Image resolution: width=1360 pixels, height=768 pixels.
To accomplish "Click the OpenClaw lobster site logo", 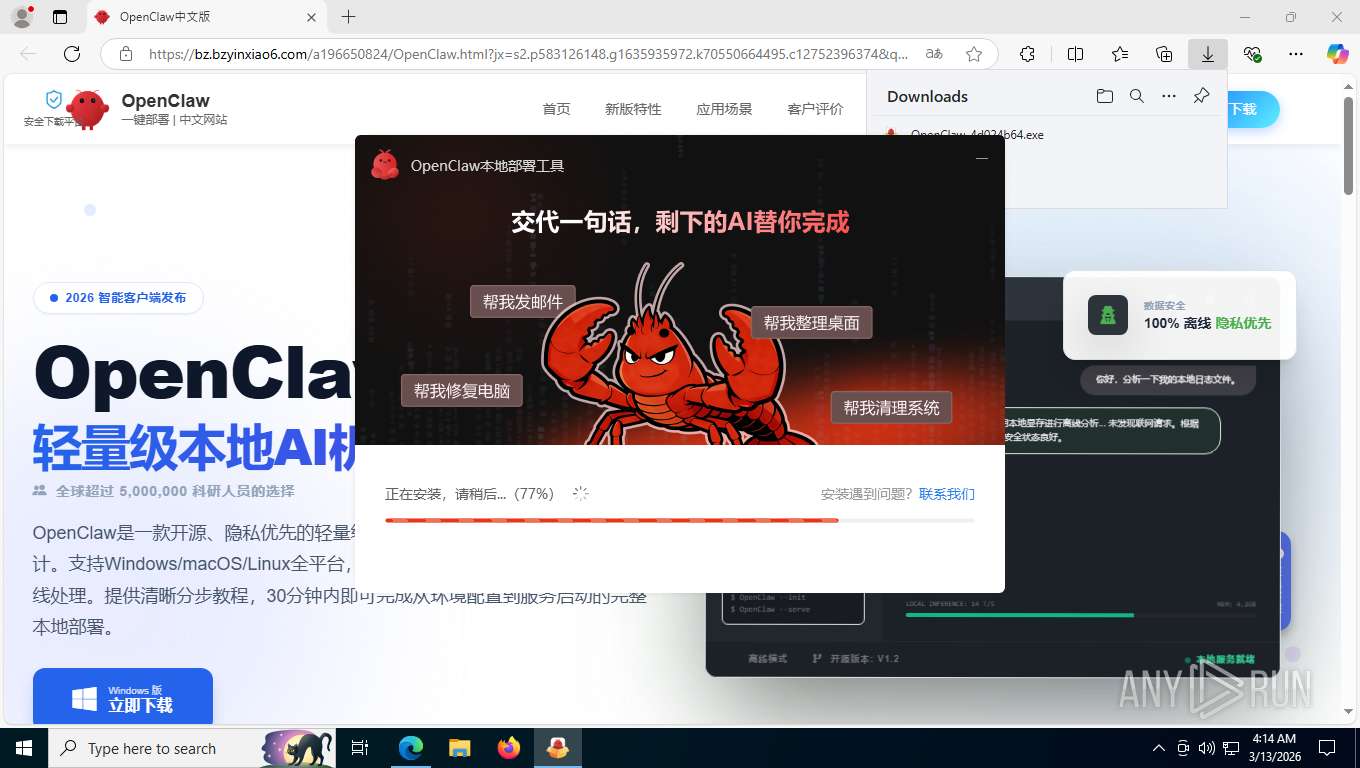I will pyautogui.click(x=87, y=110).
